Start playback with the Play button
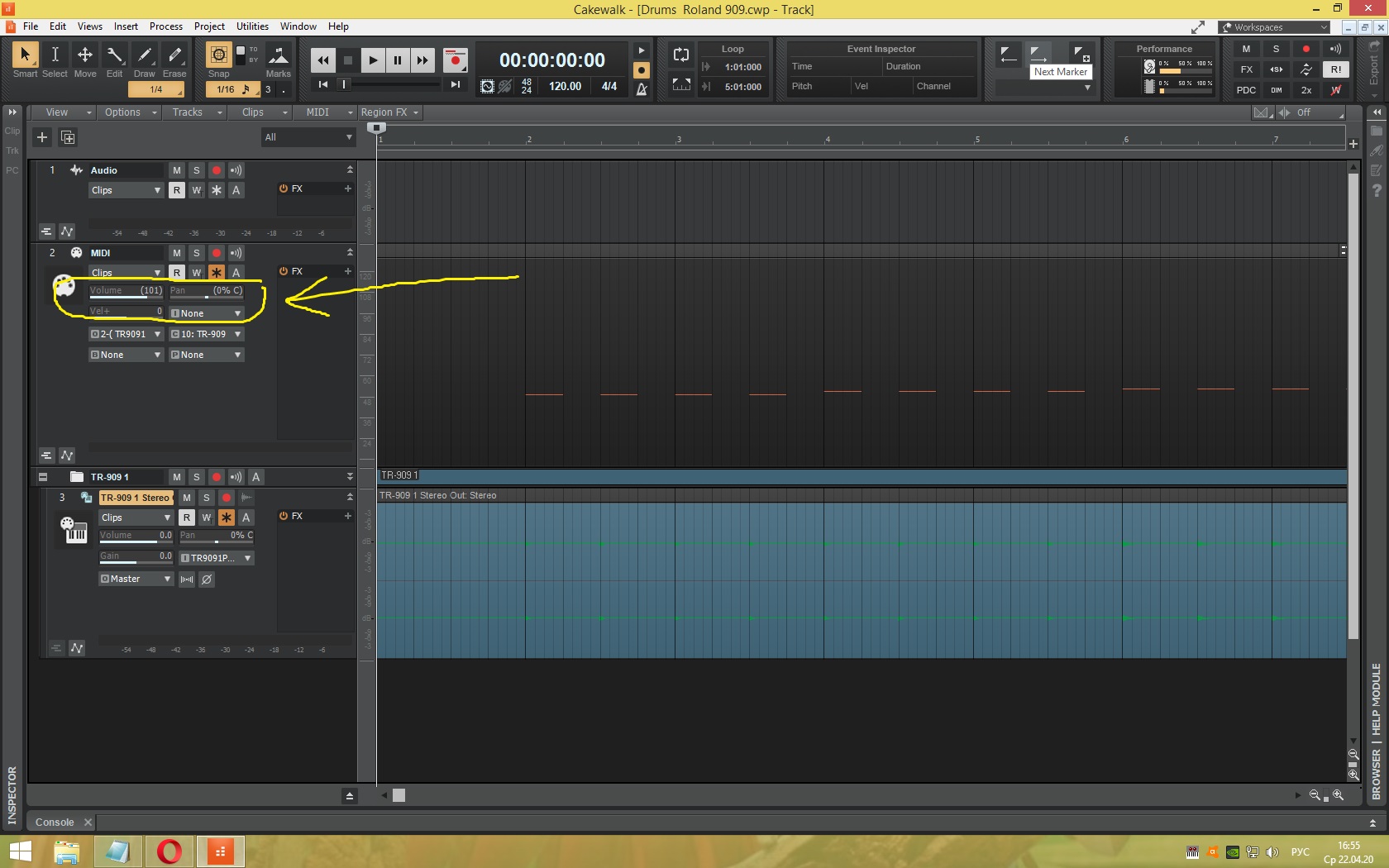This screenshot has width=1389, height=868. [373, 60]
